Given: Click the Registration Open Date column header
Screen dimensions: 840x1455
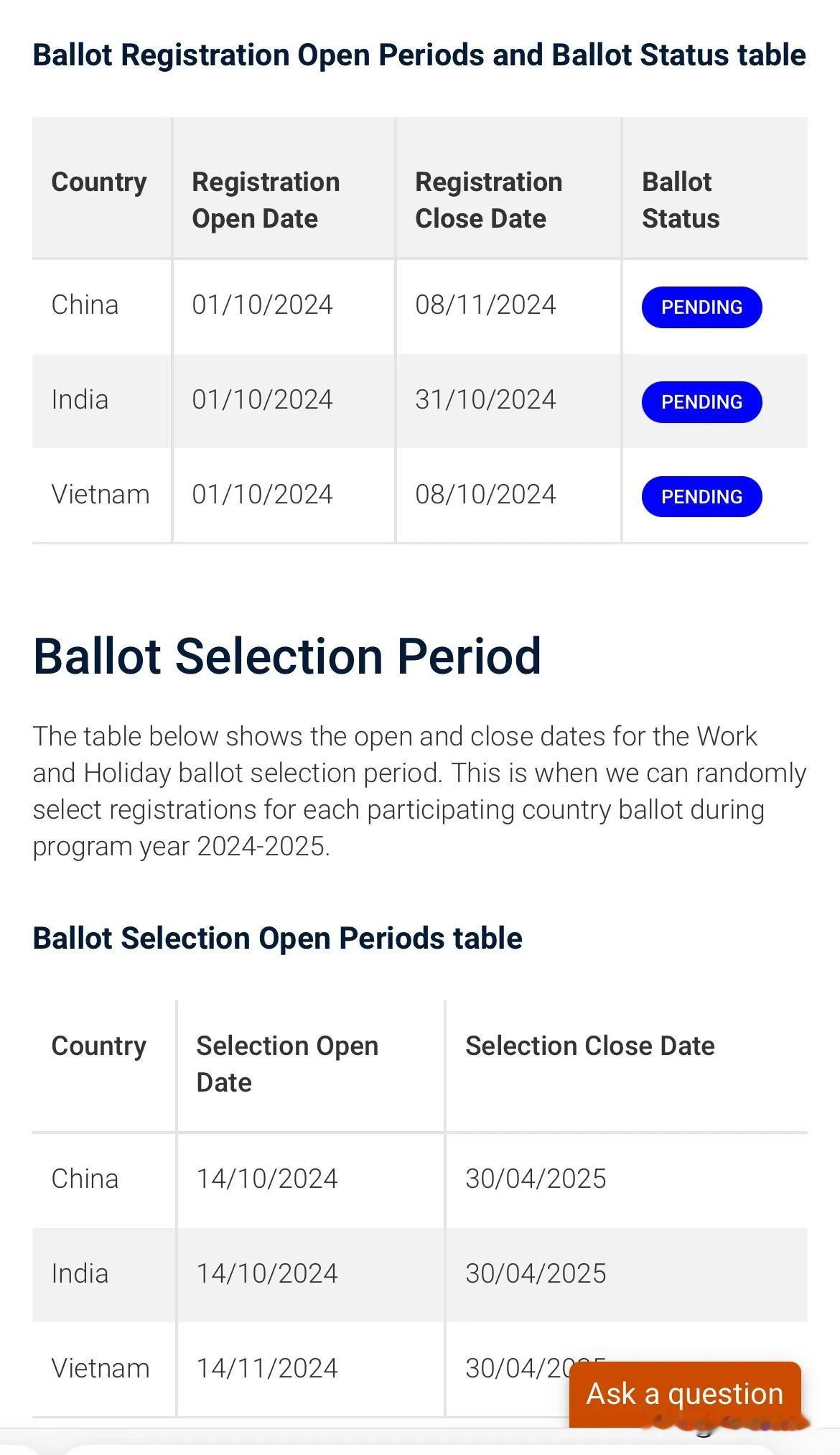Looking at the screenshot, I should pos(266,200).
